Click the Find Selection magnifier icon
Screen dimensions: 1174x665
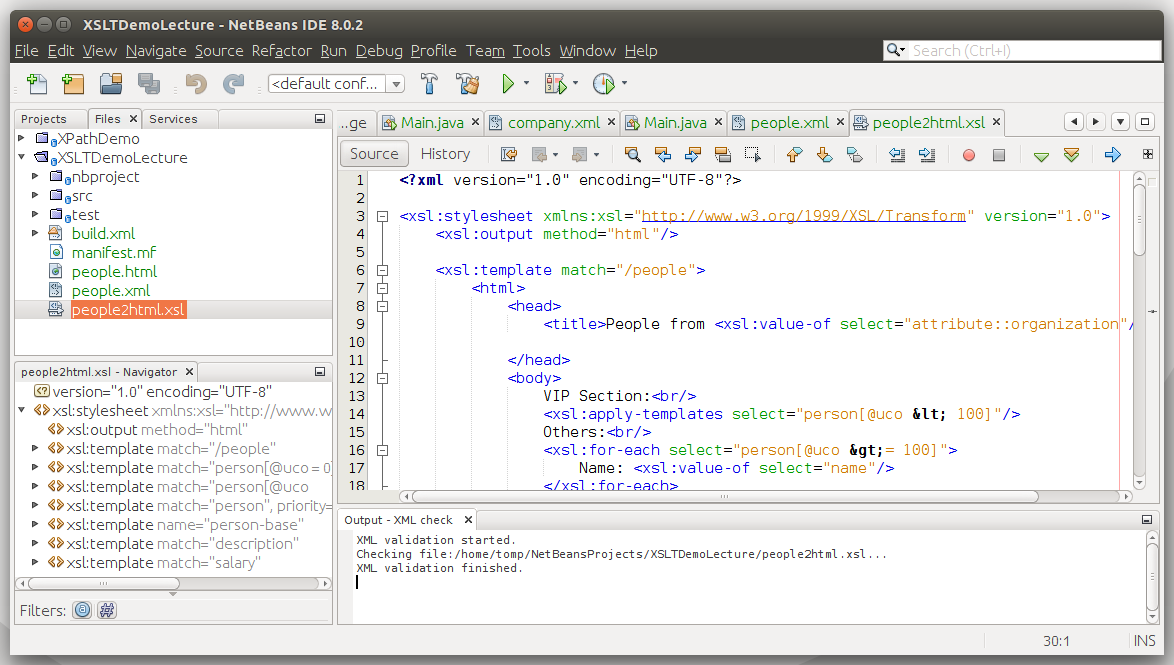pos(633,154)
